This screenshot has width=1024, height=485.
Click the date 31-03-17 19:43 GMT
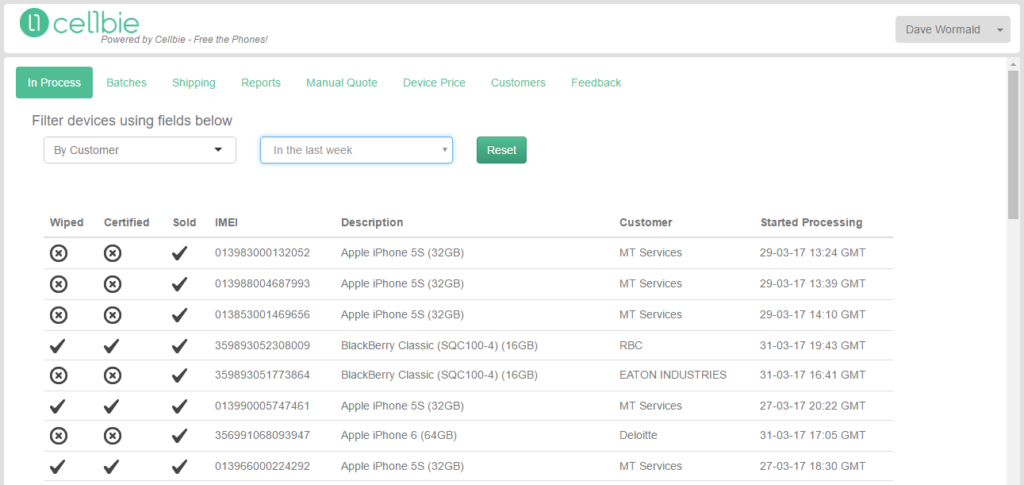tap(813, 345)
